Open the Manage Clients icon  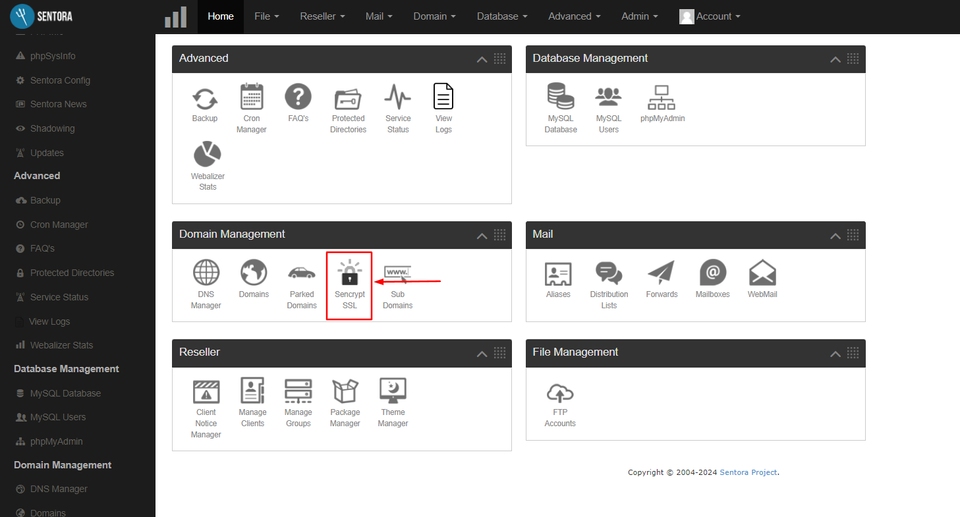tap(252, 390)
